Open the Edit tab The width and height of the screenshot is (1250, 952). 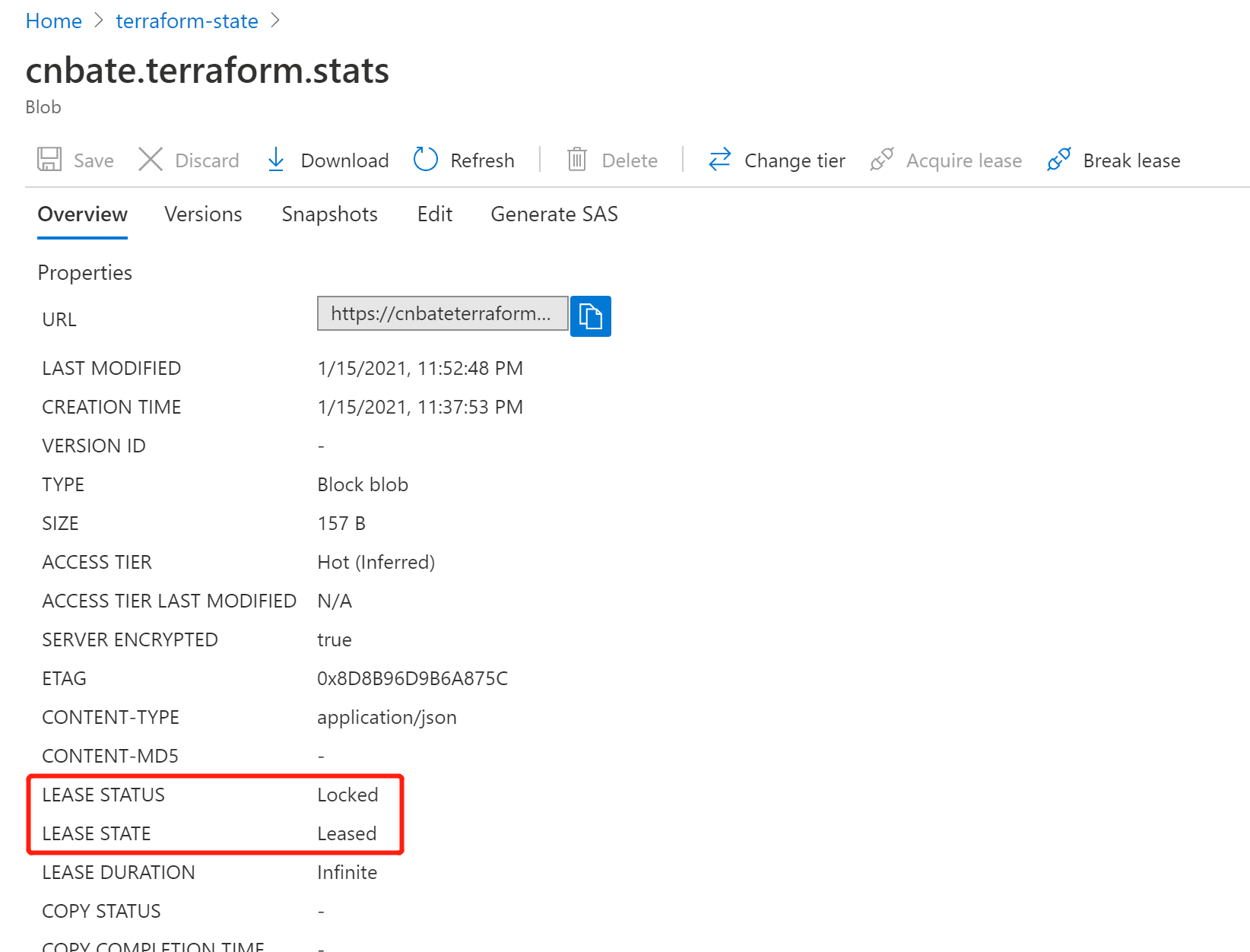point(435,214)
